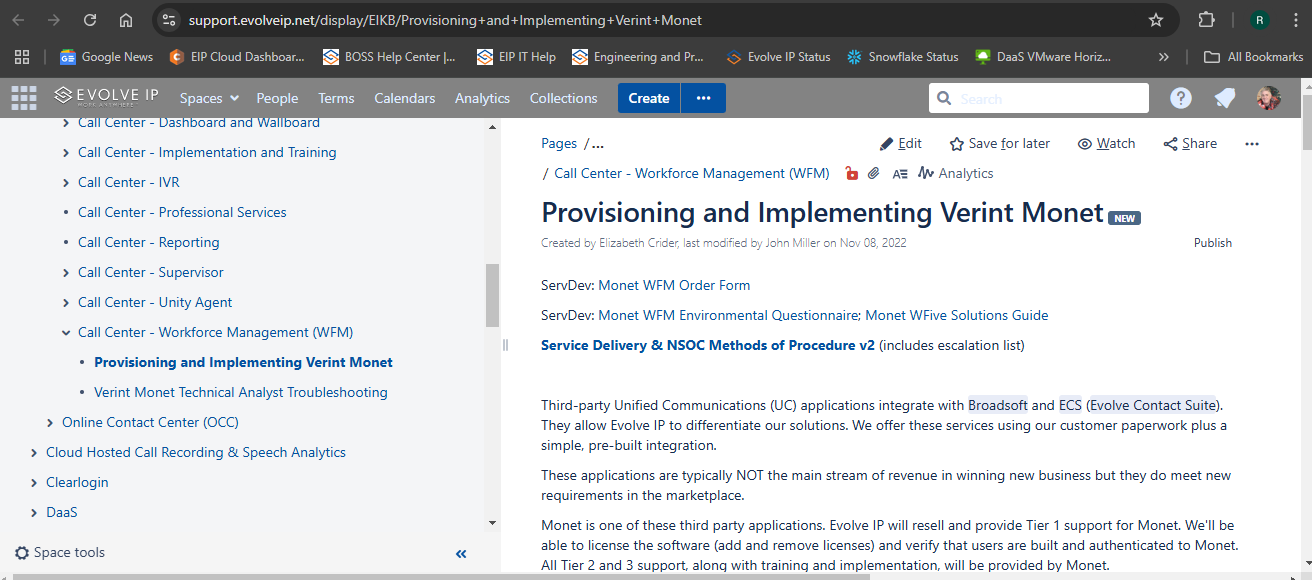
Task: Open the Monet WFM Order Form link
Action: (674, 285)
